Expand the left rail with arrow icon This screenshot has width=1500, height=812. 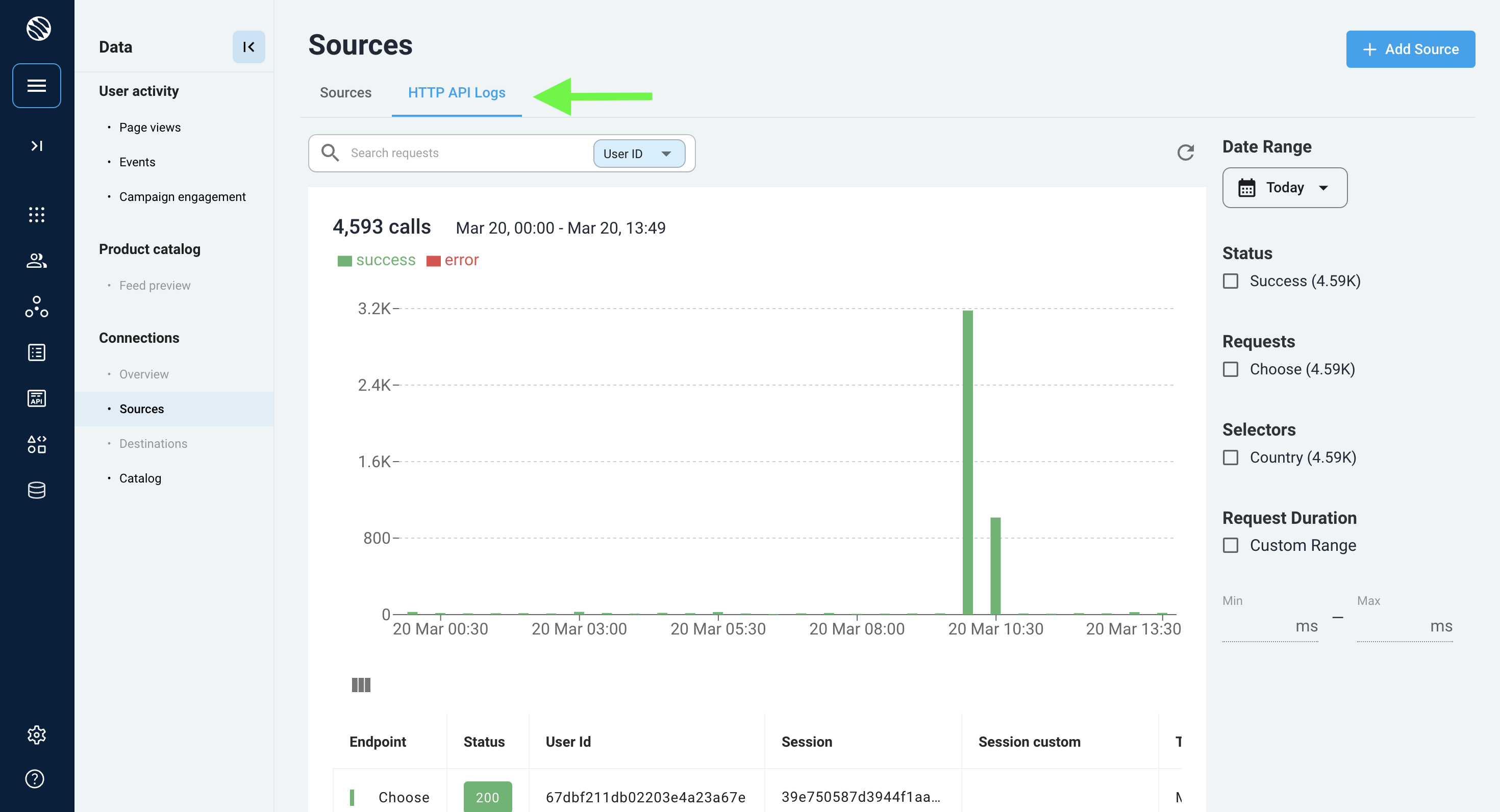point(37,145)
